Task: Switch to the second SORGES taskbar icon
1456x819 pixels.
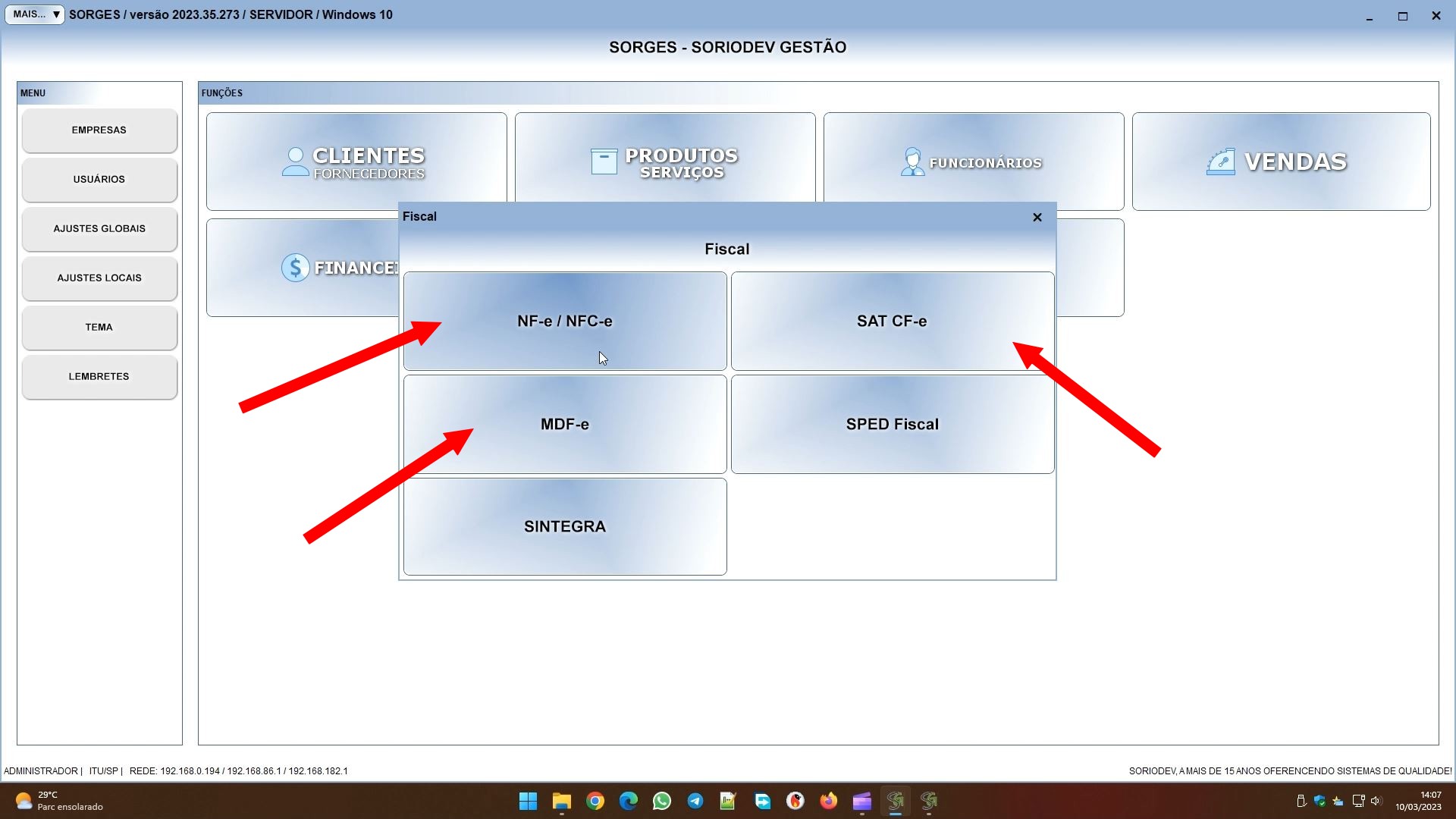Action: [x=929, y=801]
